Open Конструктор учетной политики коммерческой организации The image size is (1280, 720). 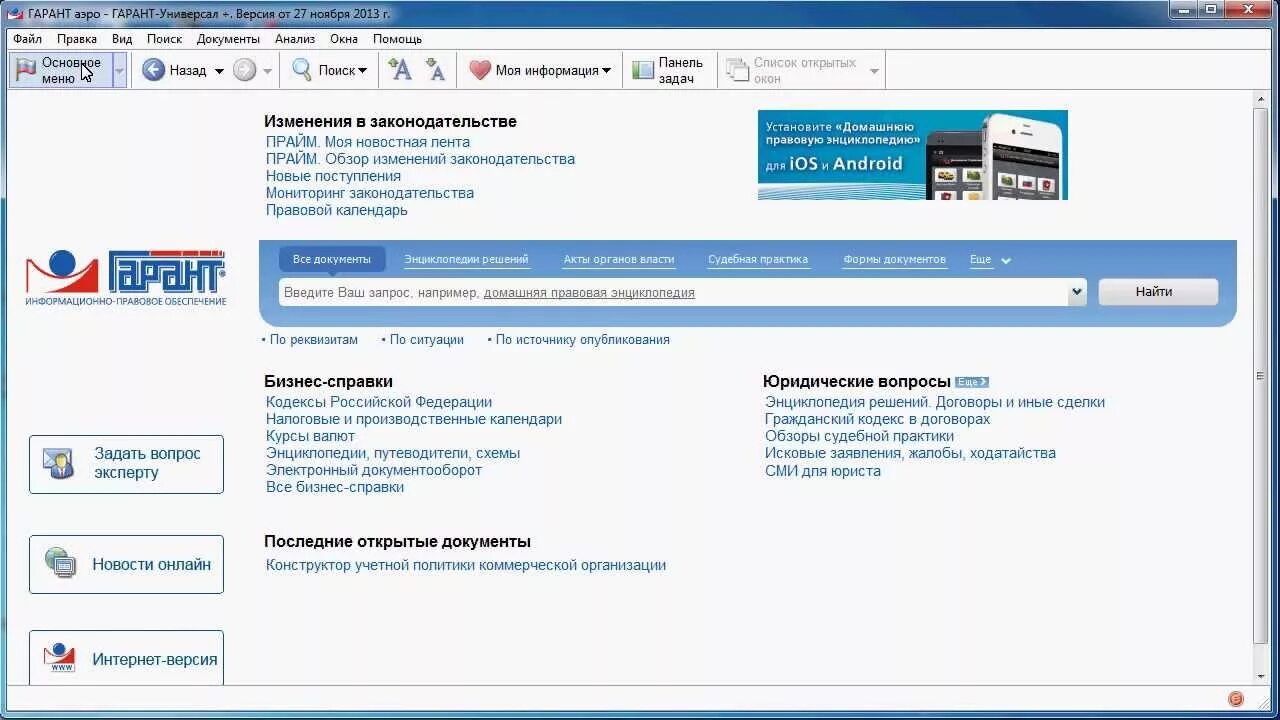(466, 565)
